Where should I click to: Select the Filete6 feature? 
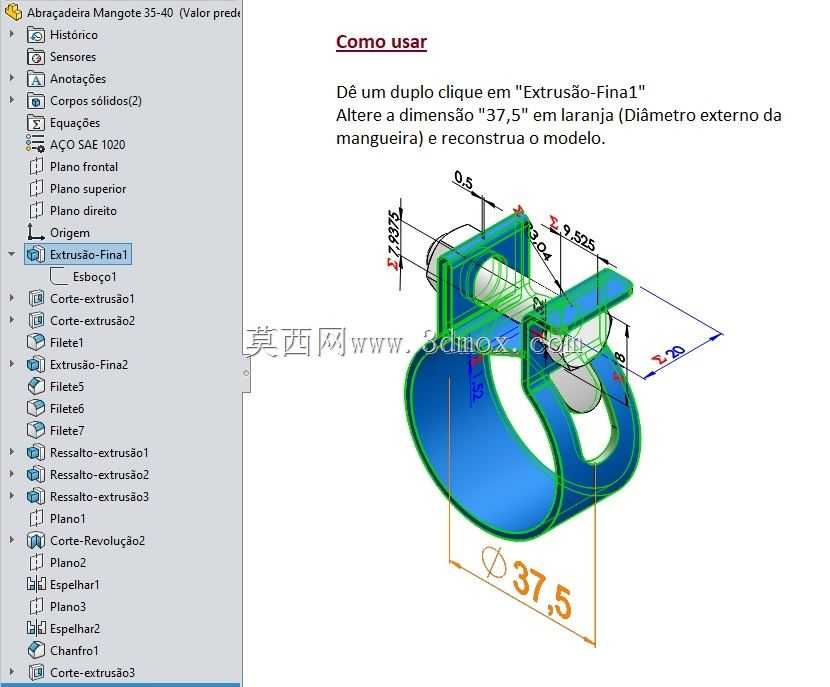67,409
